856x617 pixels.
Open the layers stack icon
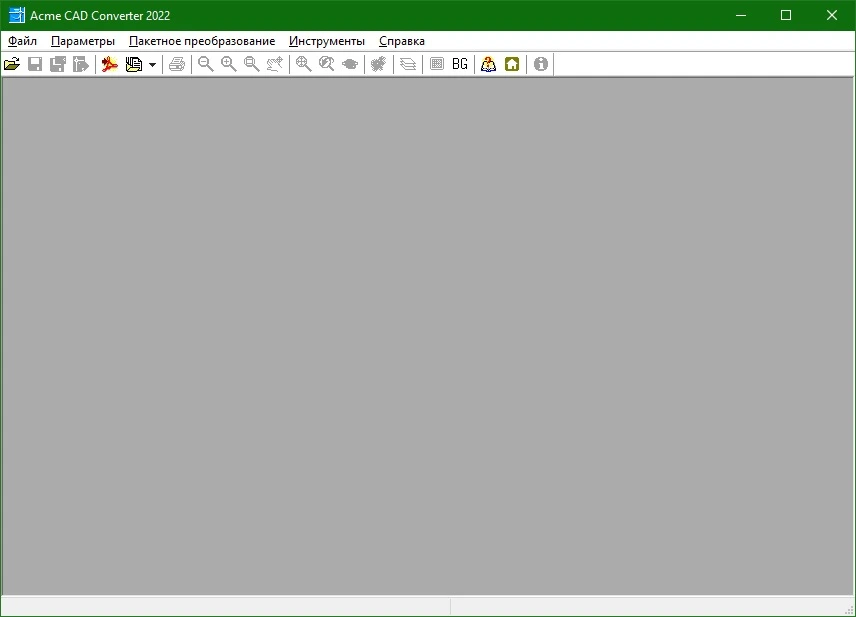tap(408, 64)
